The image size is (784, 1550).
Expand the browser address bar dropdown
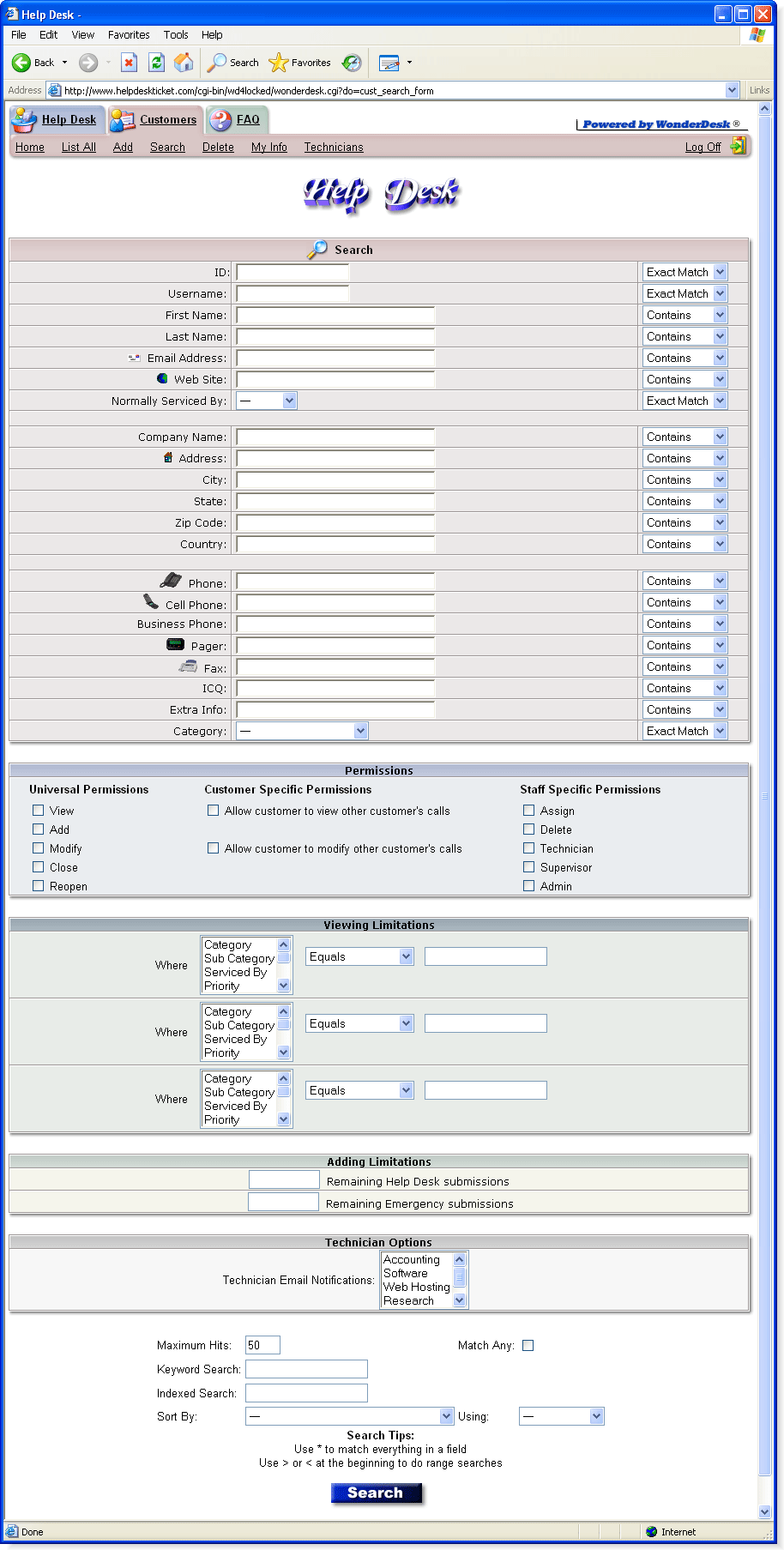pos(732,90)
